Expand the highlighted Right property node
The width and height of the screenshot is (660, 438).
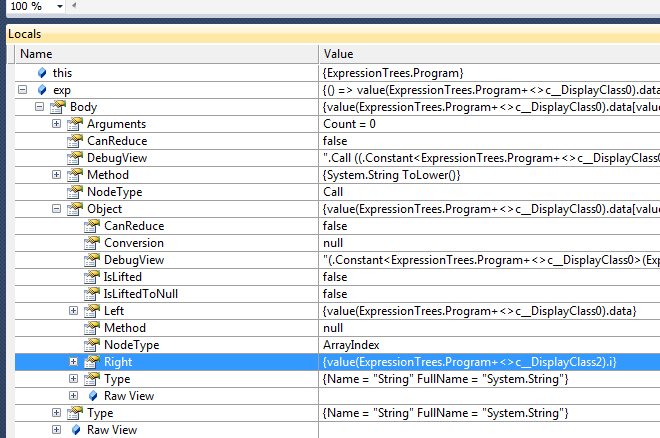coord(74,362)
